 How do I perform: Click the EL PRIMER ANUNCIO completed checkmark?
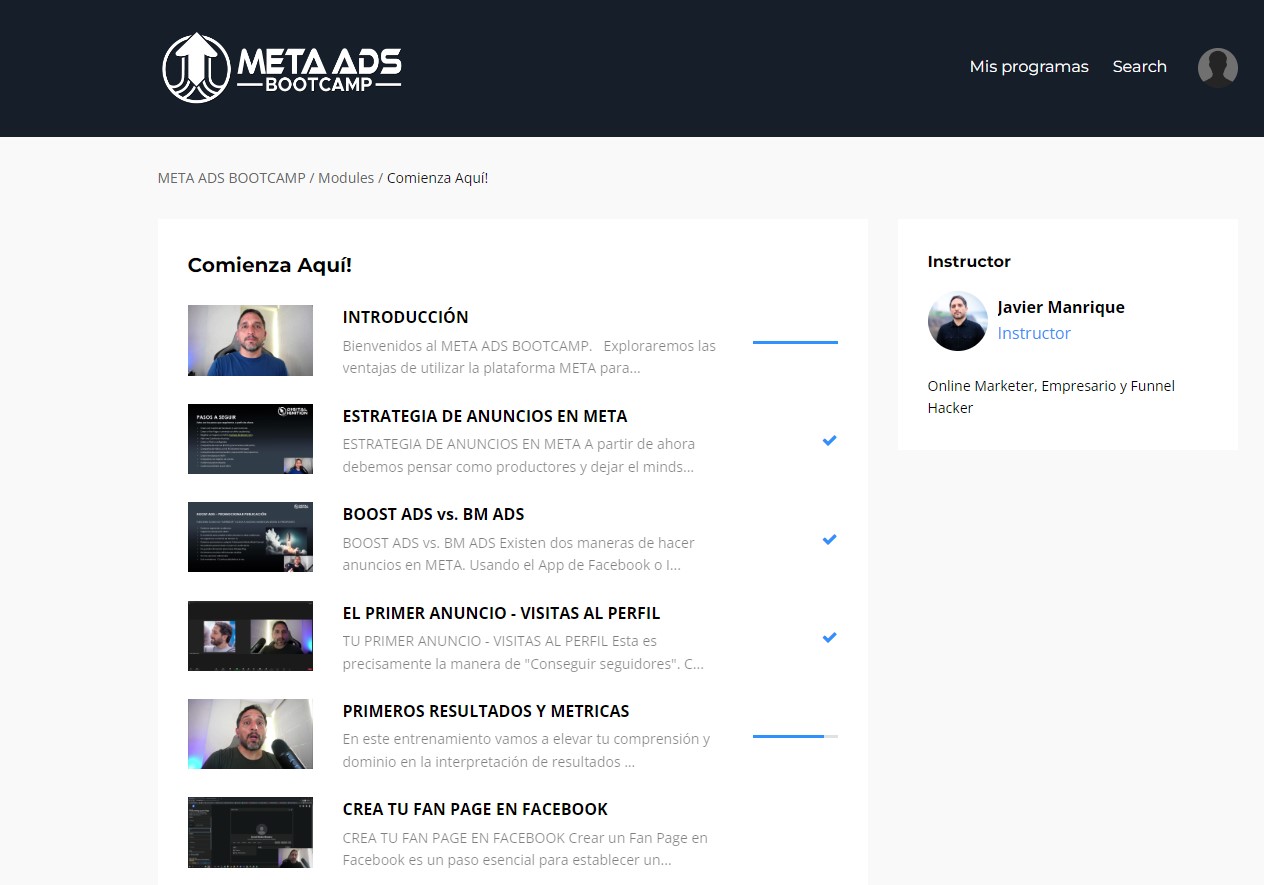(829, 637)
